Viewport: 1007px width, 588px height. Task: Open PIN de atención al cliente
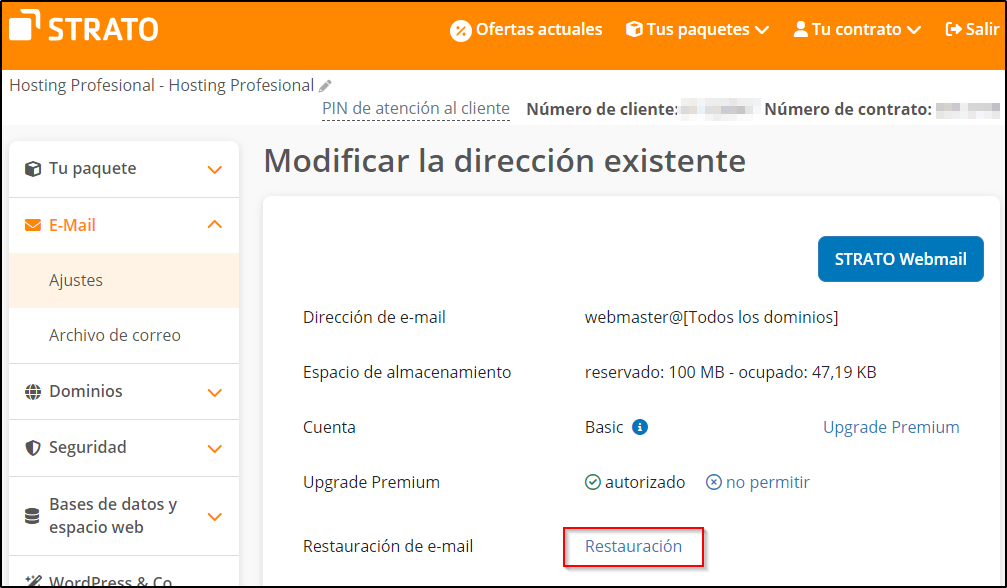[x=415, y=109]
